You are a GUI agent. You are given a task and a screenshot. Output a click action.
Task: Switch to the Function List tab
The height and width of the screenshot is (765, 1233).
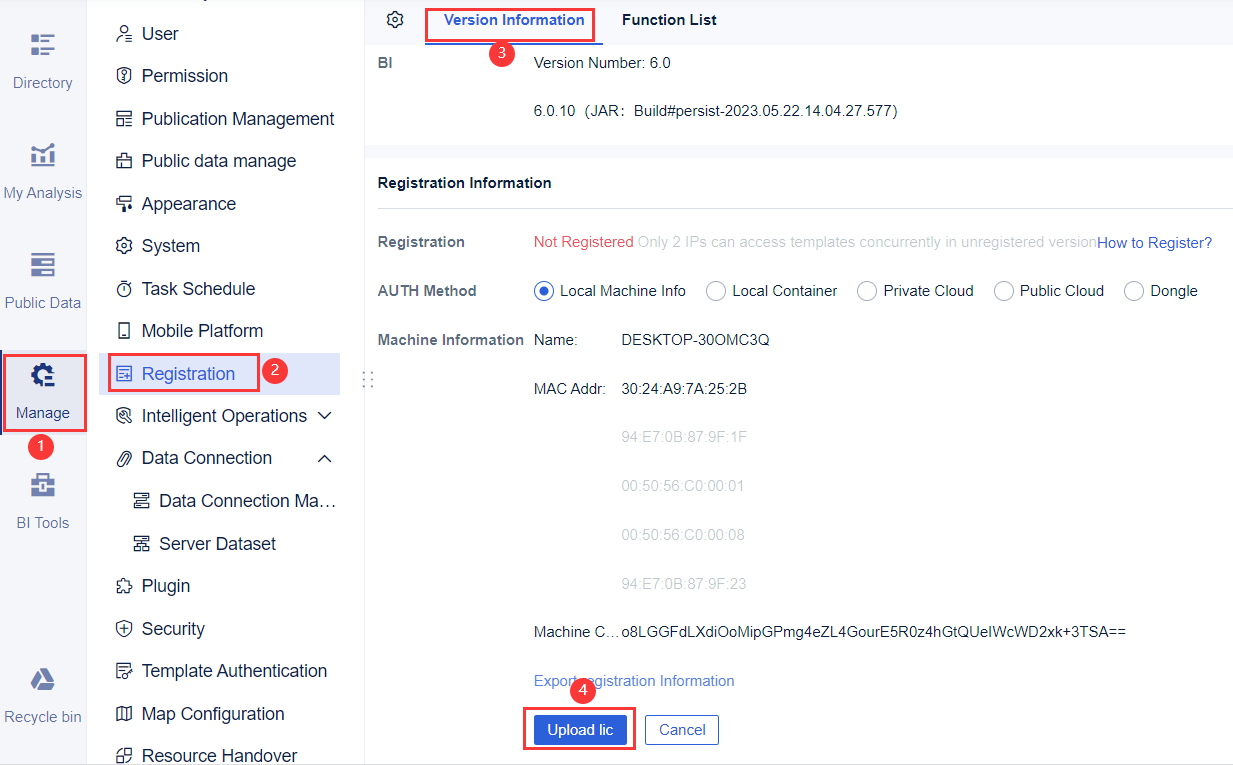pos(668,19)
